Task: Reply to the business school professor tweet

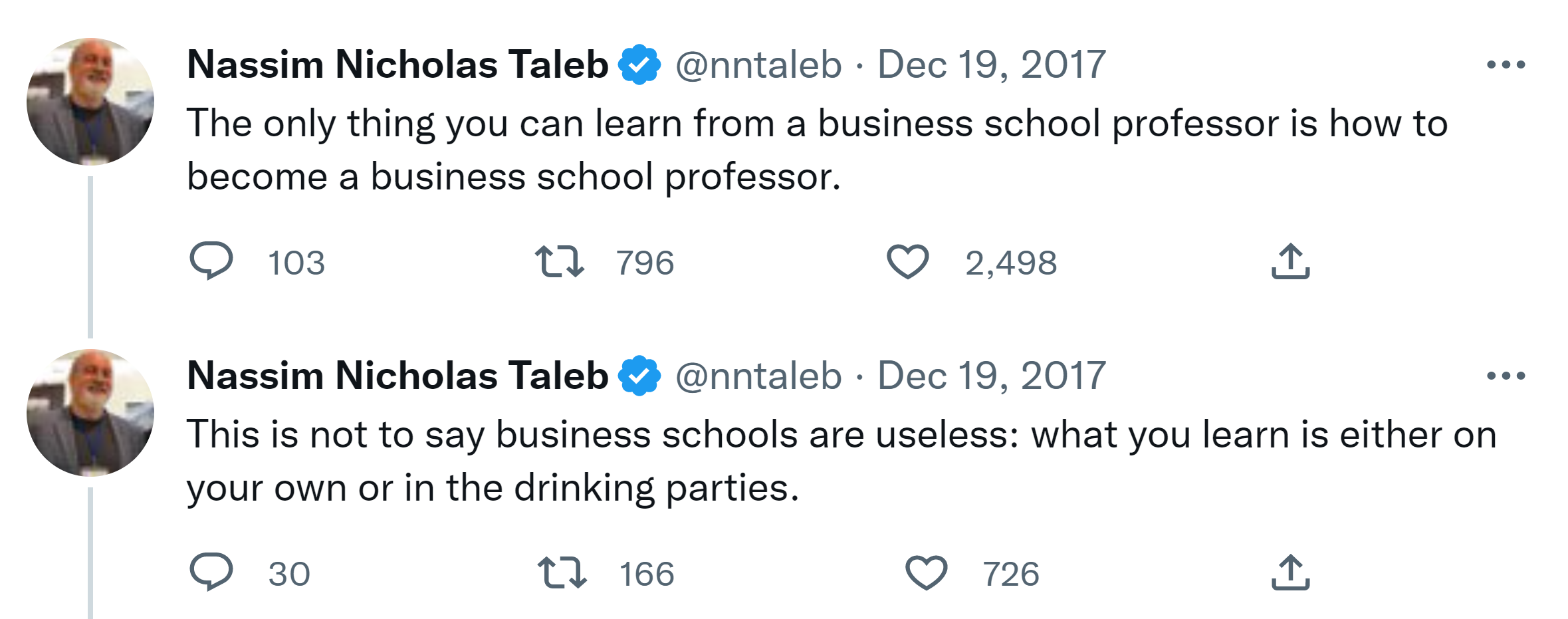Action: click(211, 261)
